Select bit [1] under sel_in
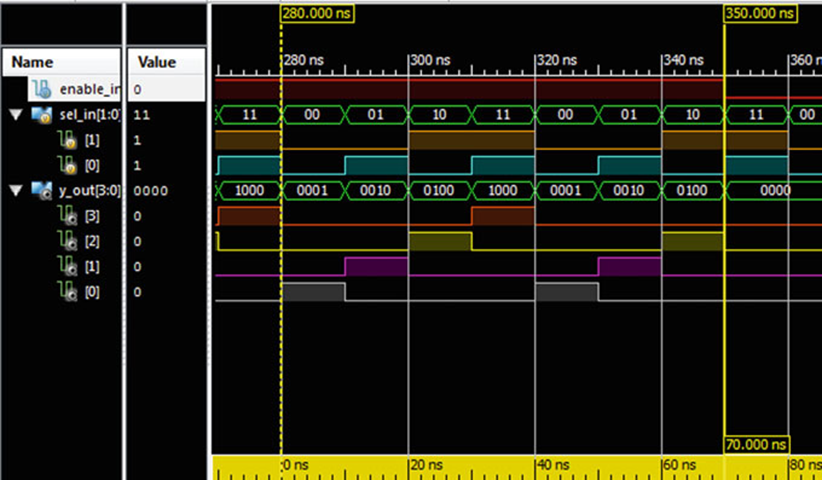This screenshot has height=480, width=822. pyautogui.click(x=92, y=140)
